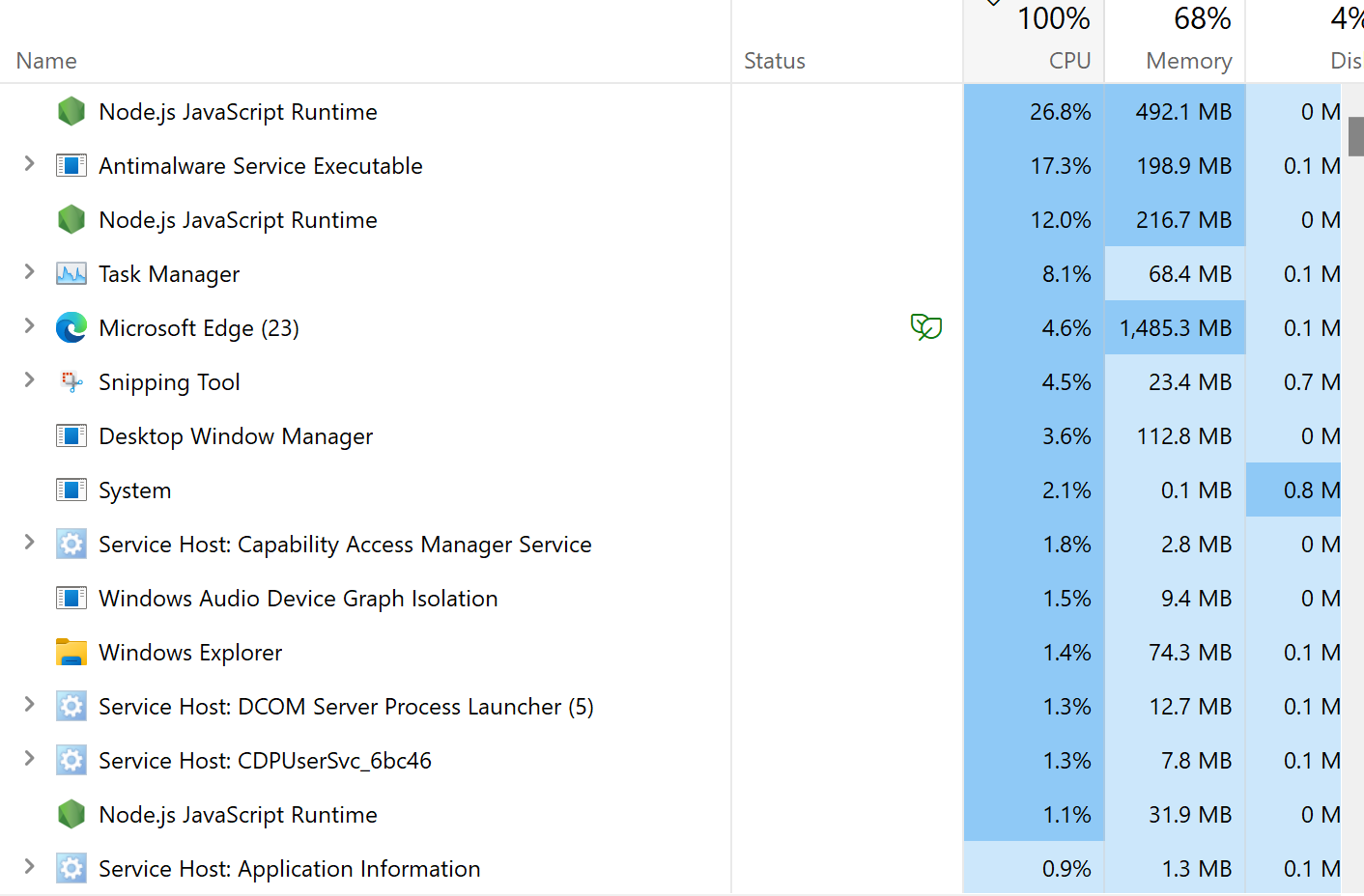Select the Task Manager graph icon

click(x=71, y=273)
